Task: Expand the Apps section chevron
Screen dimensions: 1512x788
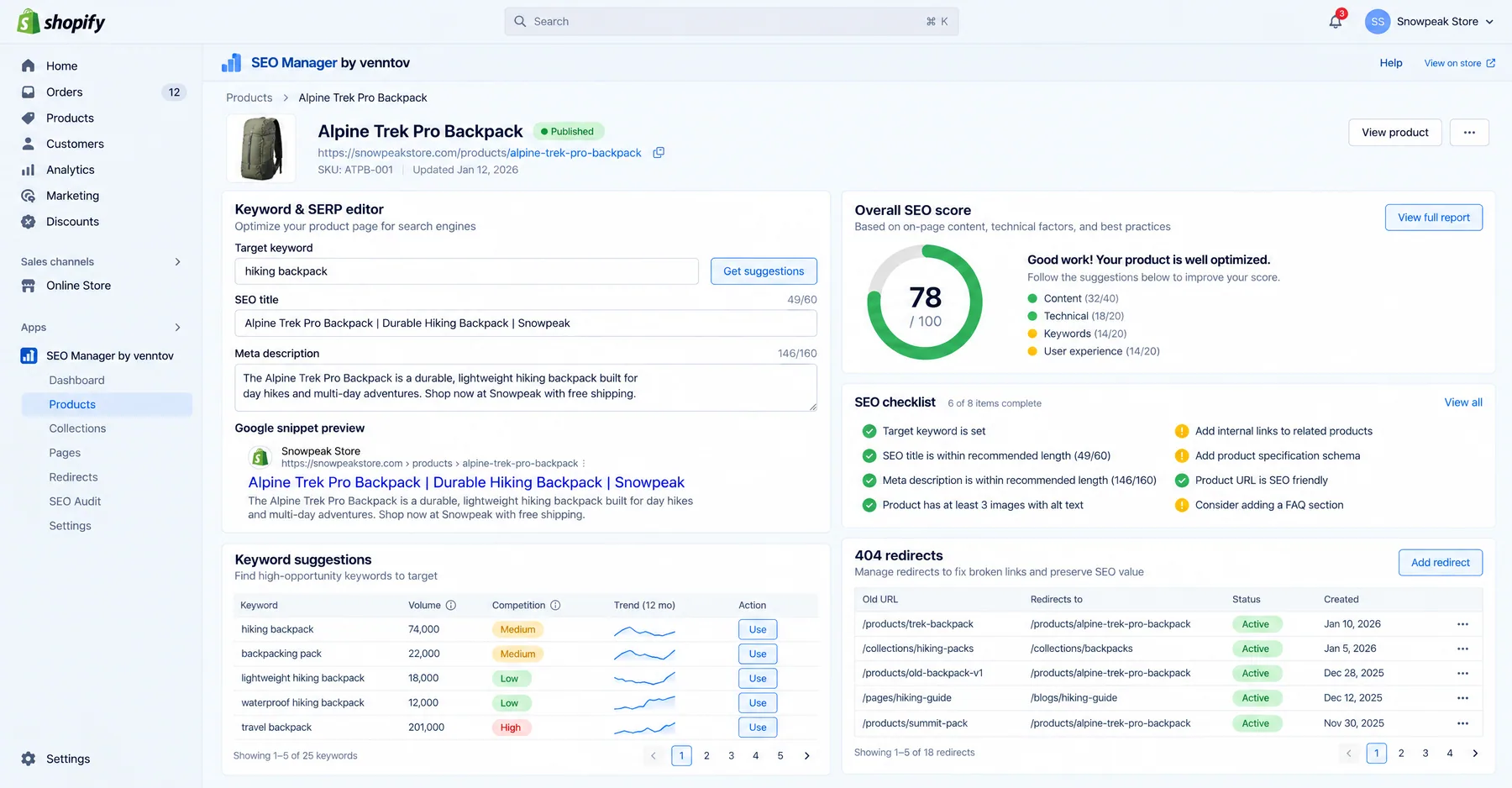Action: pos(177,328)
